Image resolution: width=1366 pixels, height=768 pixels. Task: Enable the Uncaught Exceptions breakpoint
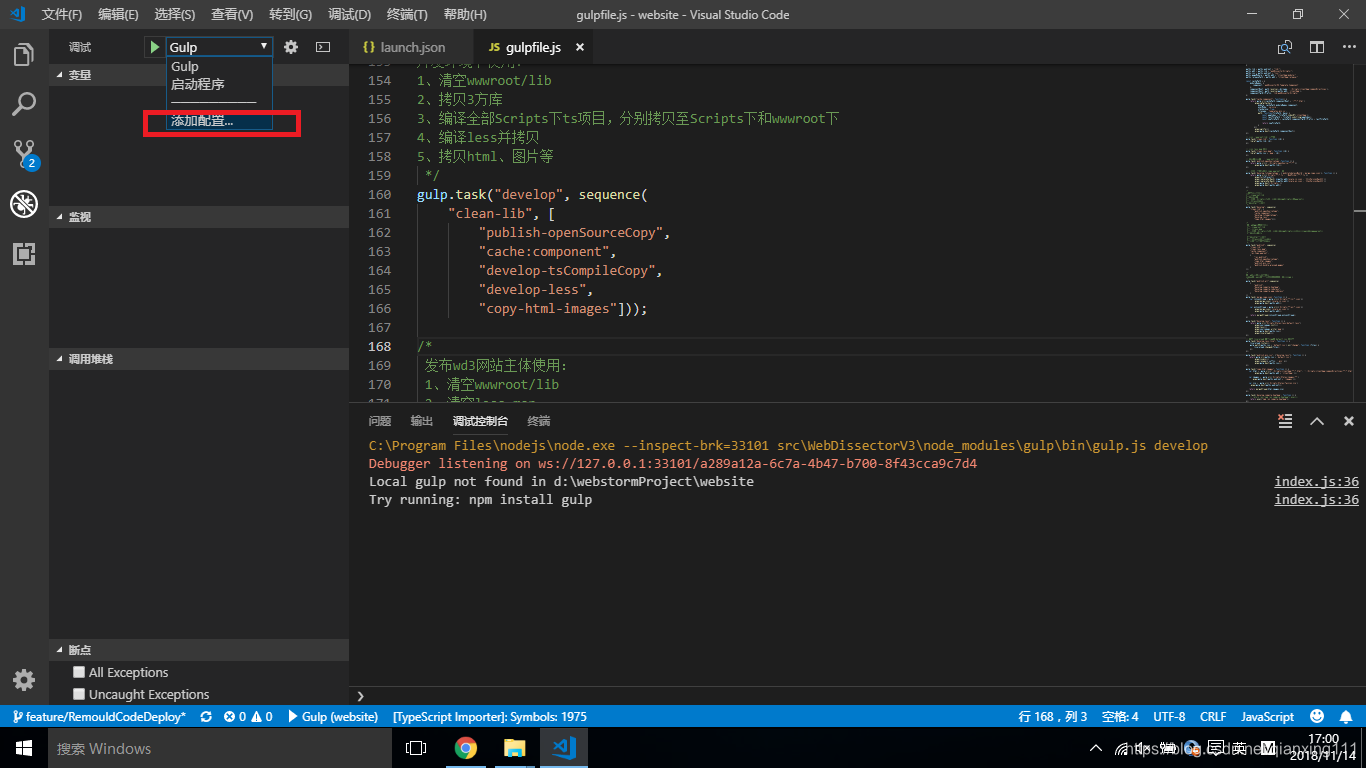coord(78,693)
